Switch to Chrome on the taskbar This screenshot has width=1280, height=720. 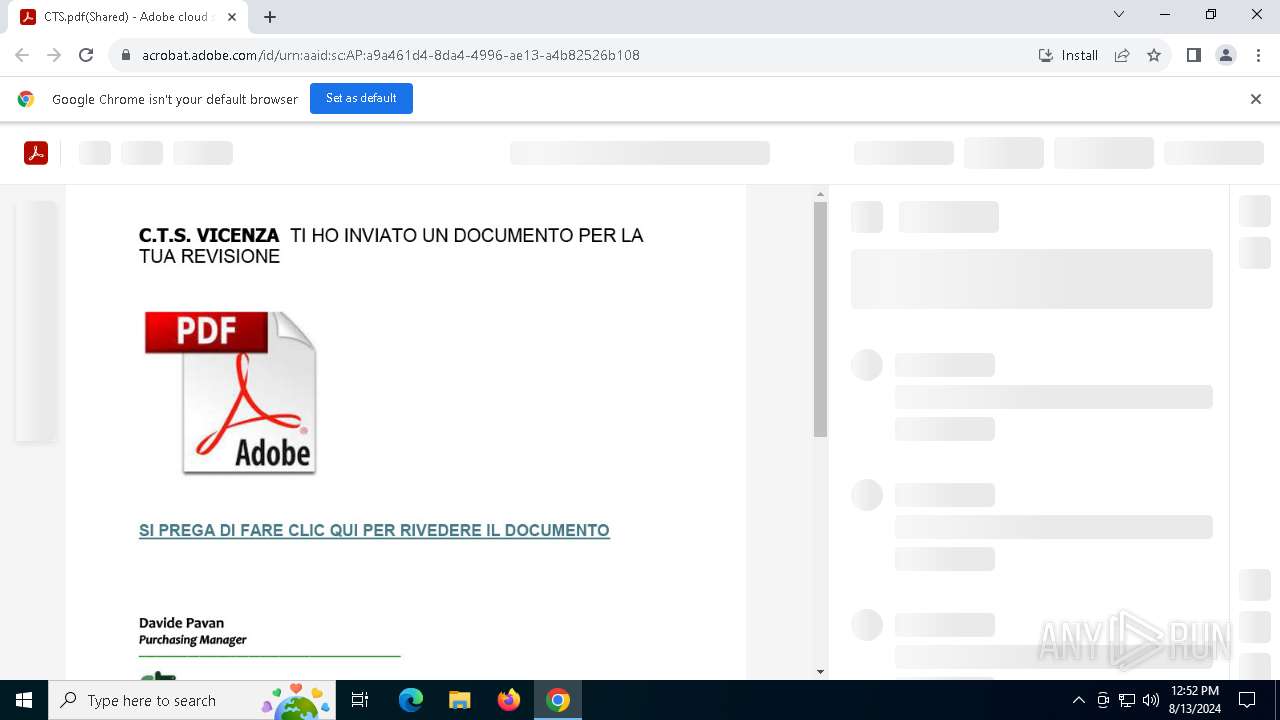coord(557,700)
